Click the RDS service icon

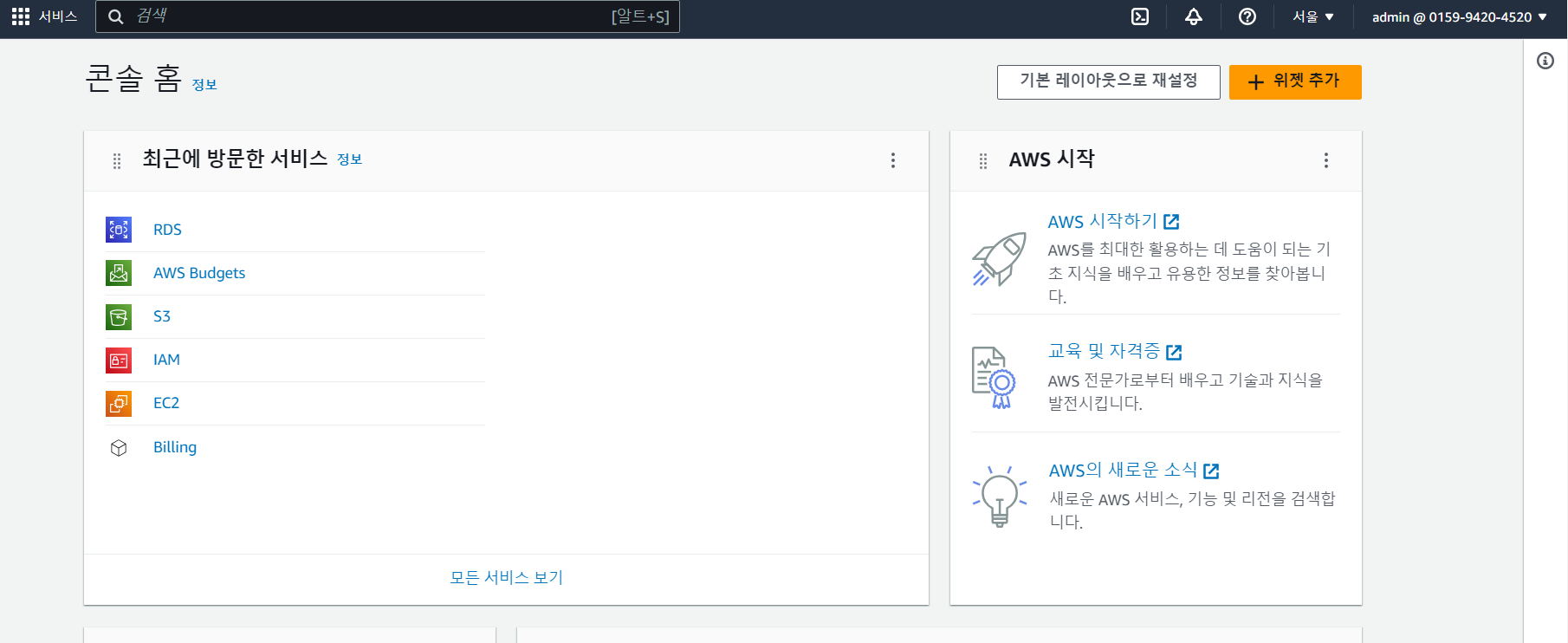(x=119, y=230)
